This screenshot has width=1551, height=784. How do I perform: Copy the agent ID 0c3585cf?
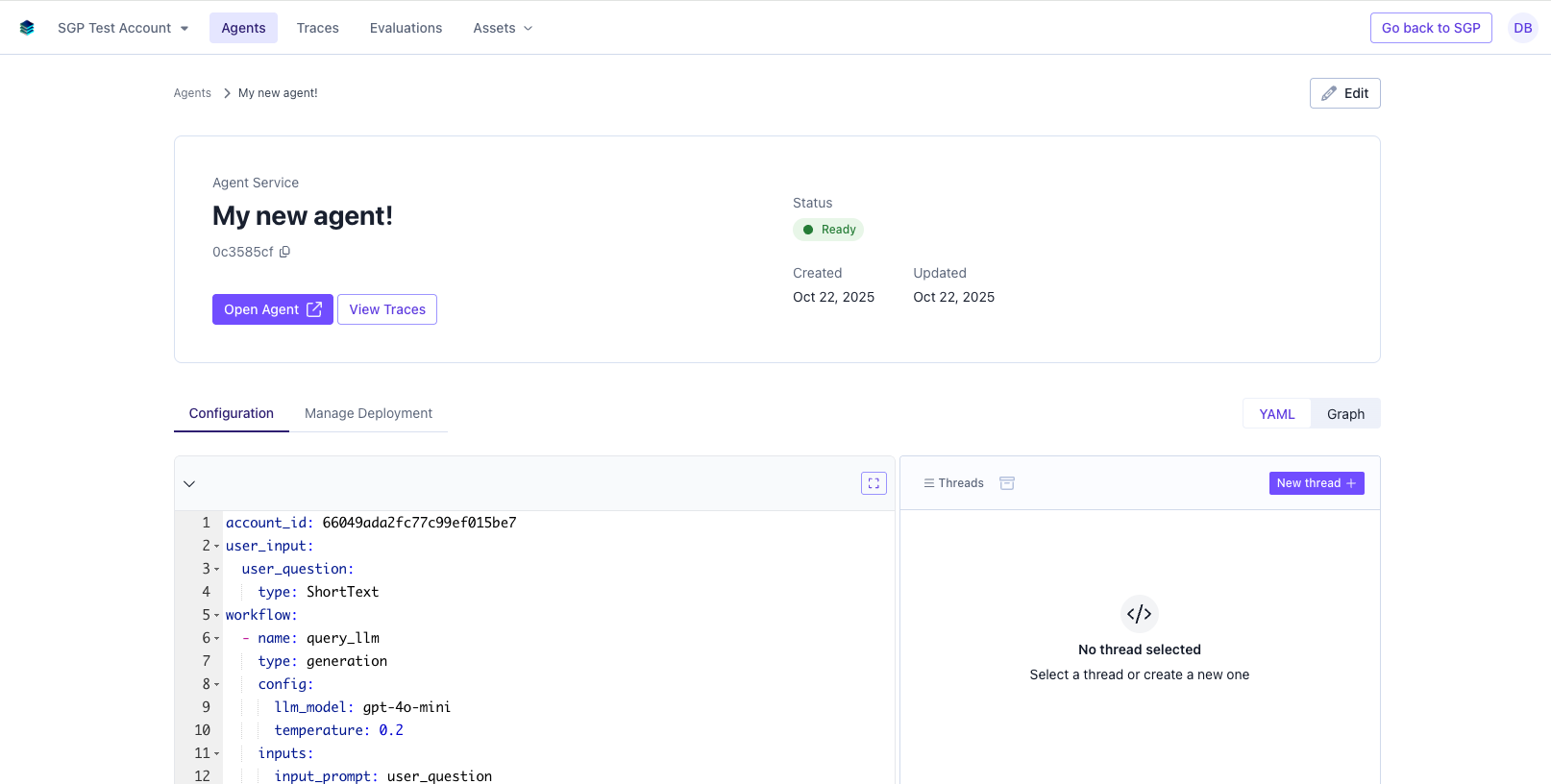284,252
